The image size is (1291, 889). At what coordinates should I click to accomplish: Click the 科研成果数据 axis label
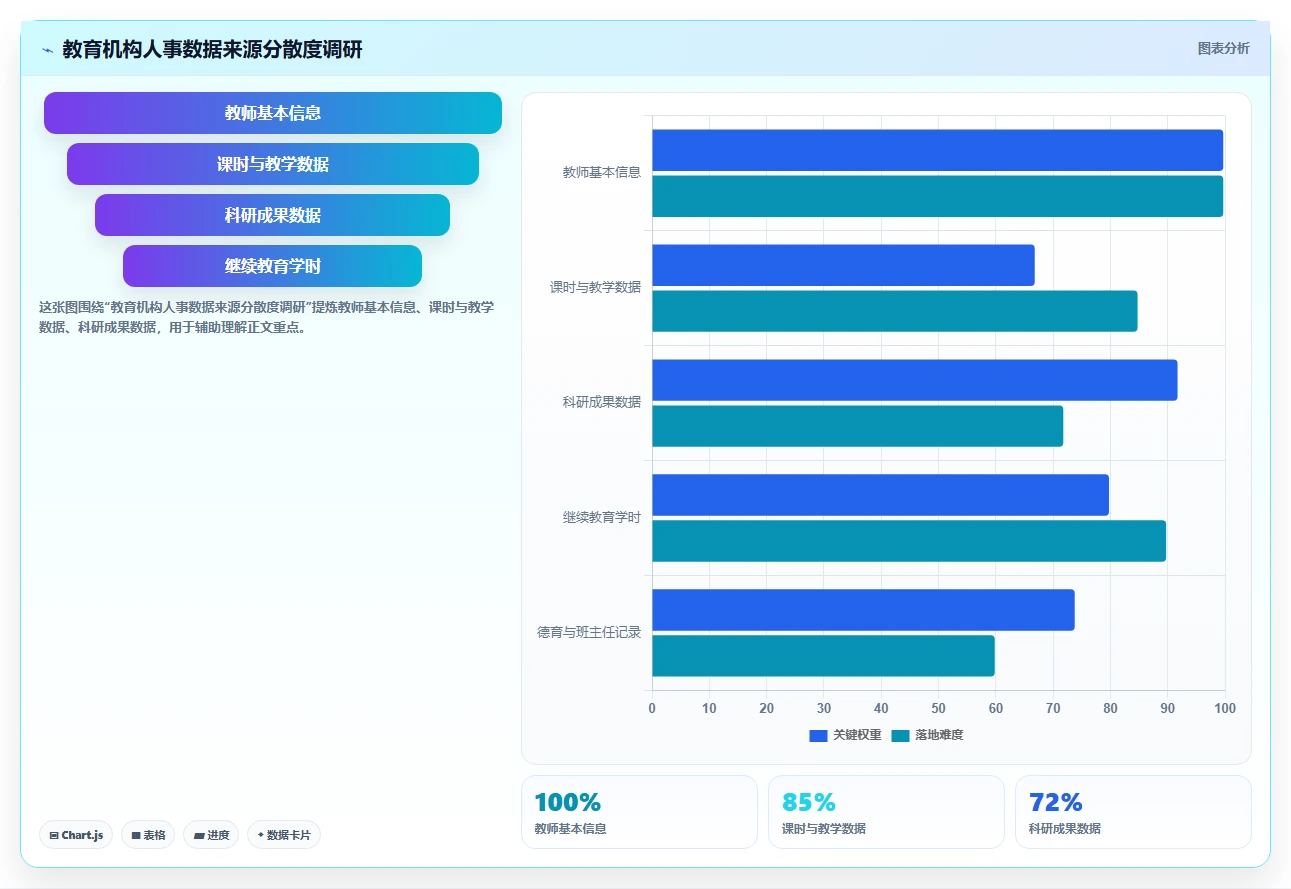pyautogui.click(x=602, y=402)
